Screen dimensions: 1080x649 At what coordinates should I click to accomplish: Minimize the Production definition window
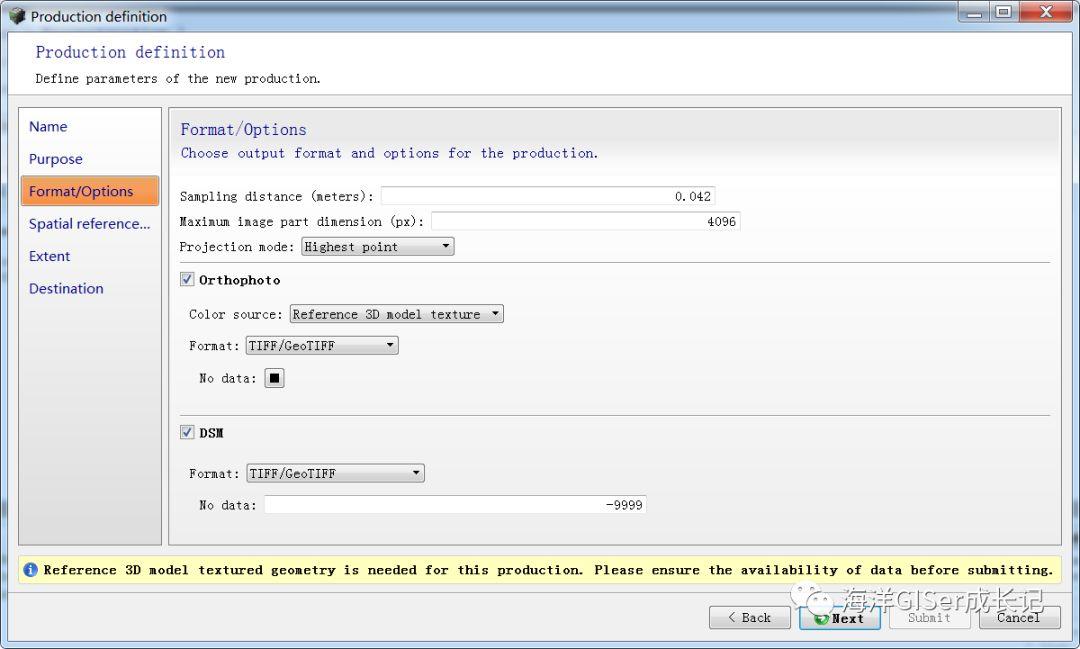[975, 12]
